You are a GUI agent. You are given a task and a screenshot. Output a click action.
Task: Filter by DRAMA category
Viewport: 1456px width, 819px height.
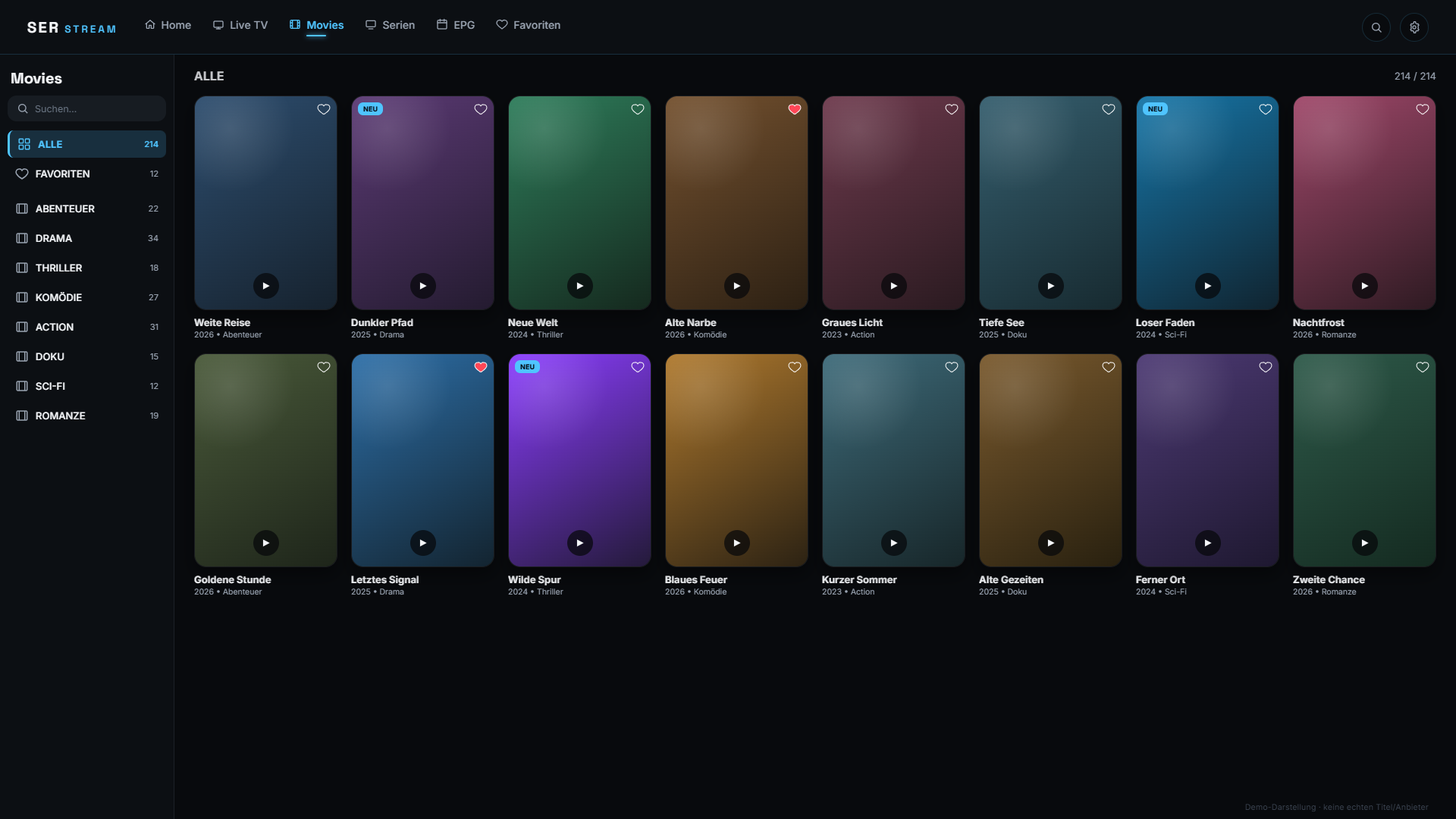click(87, 238)
